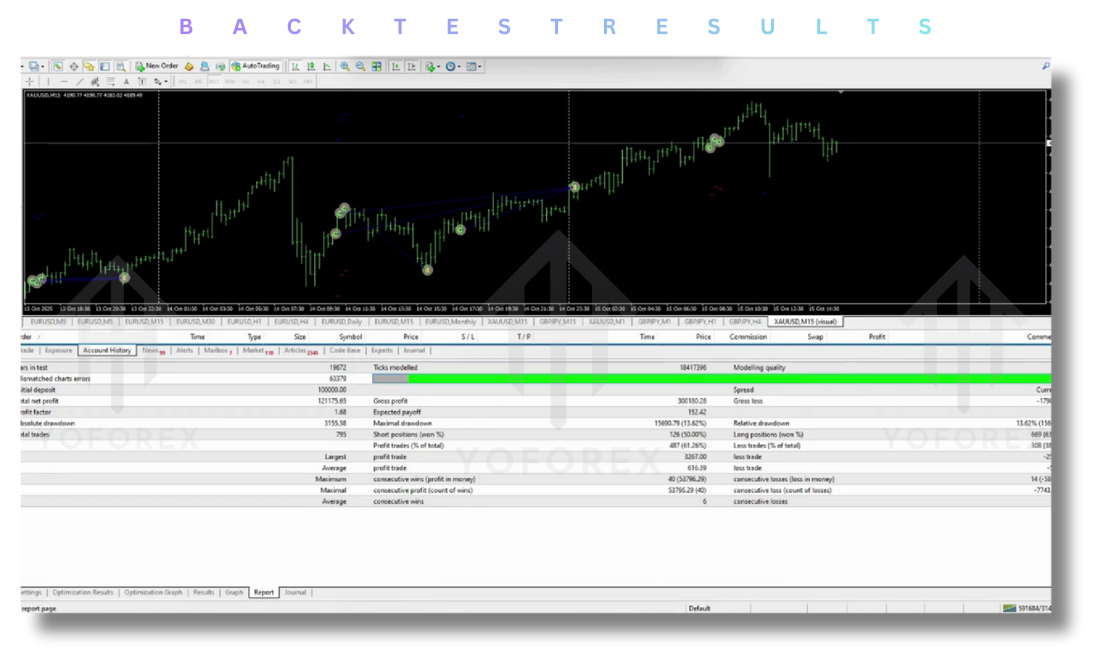Image resolution: width=1118 pixels, height=668 pixels.
Task: Switch to the Account History tab
Action: click(107, 351)
